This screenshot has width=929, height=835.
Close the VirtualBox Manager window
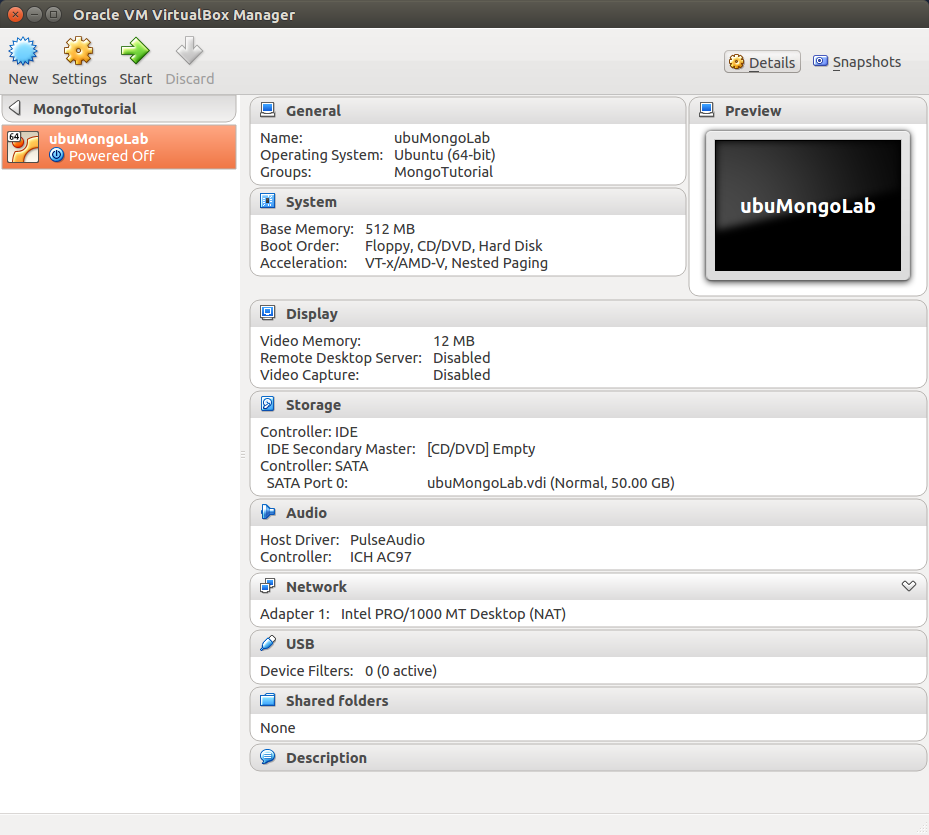pos(15,14)
